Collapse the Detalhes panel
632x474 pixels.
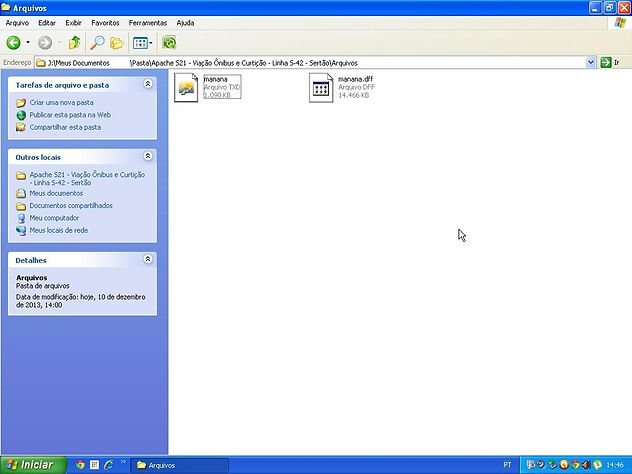pyautogui.click(x=148, y=259)
